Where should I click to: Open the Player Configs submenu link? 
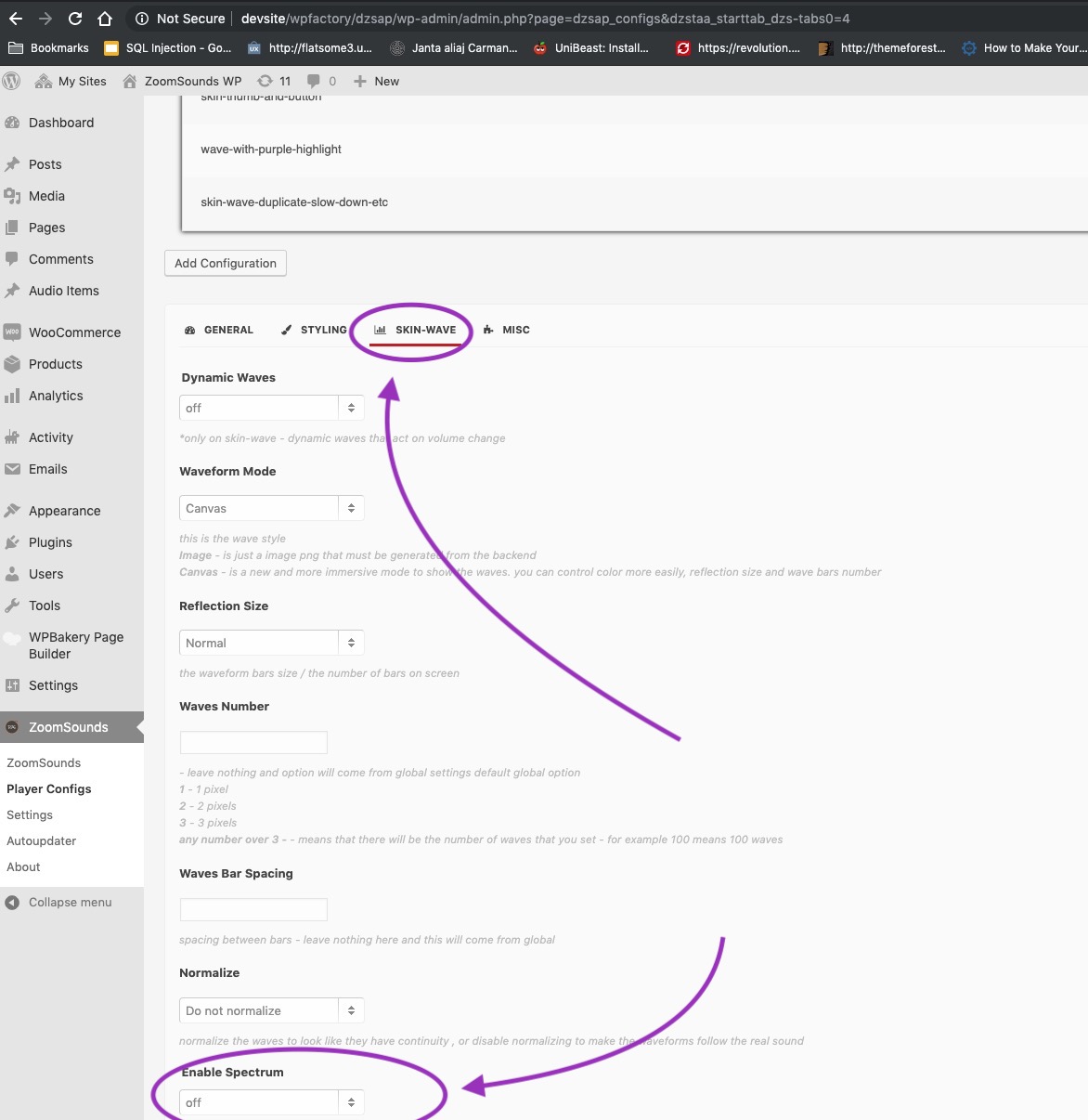tap(49, 788)
